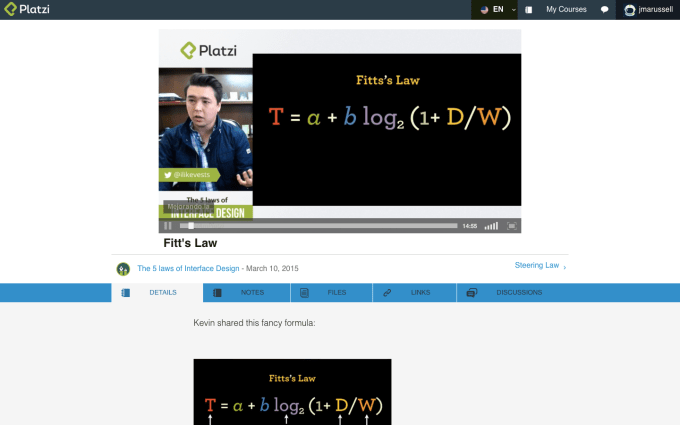
Task: Open the Files tab
Action: [331, 292]
